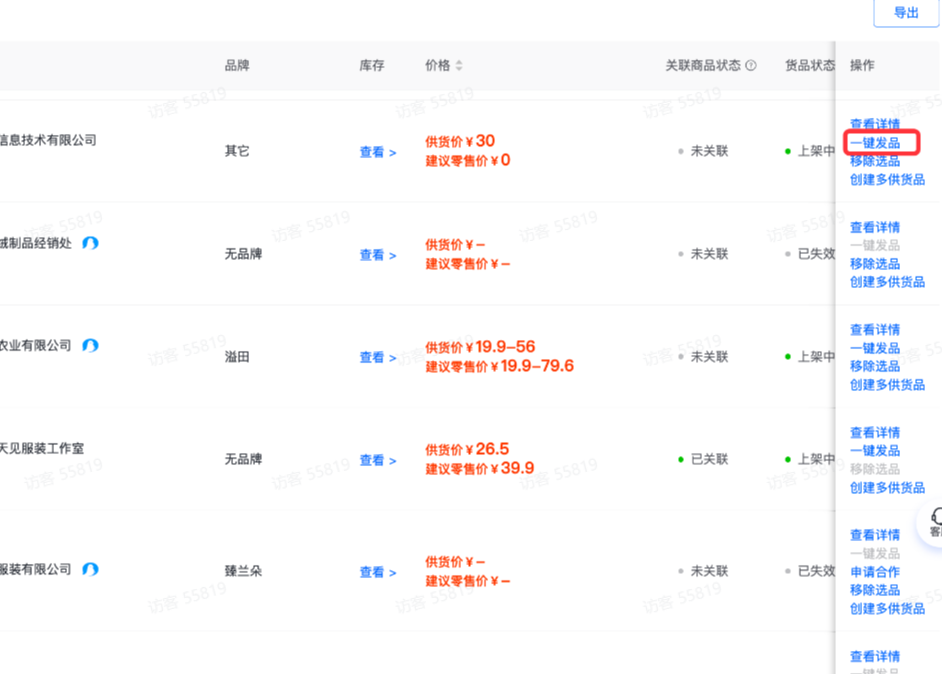
Task: Expand 查看 stock for 天见服装工作室
Action: tap(371, 459)
